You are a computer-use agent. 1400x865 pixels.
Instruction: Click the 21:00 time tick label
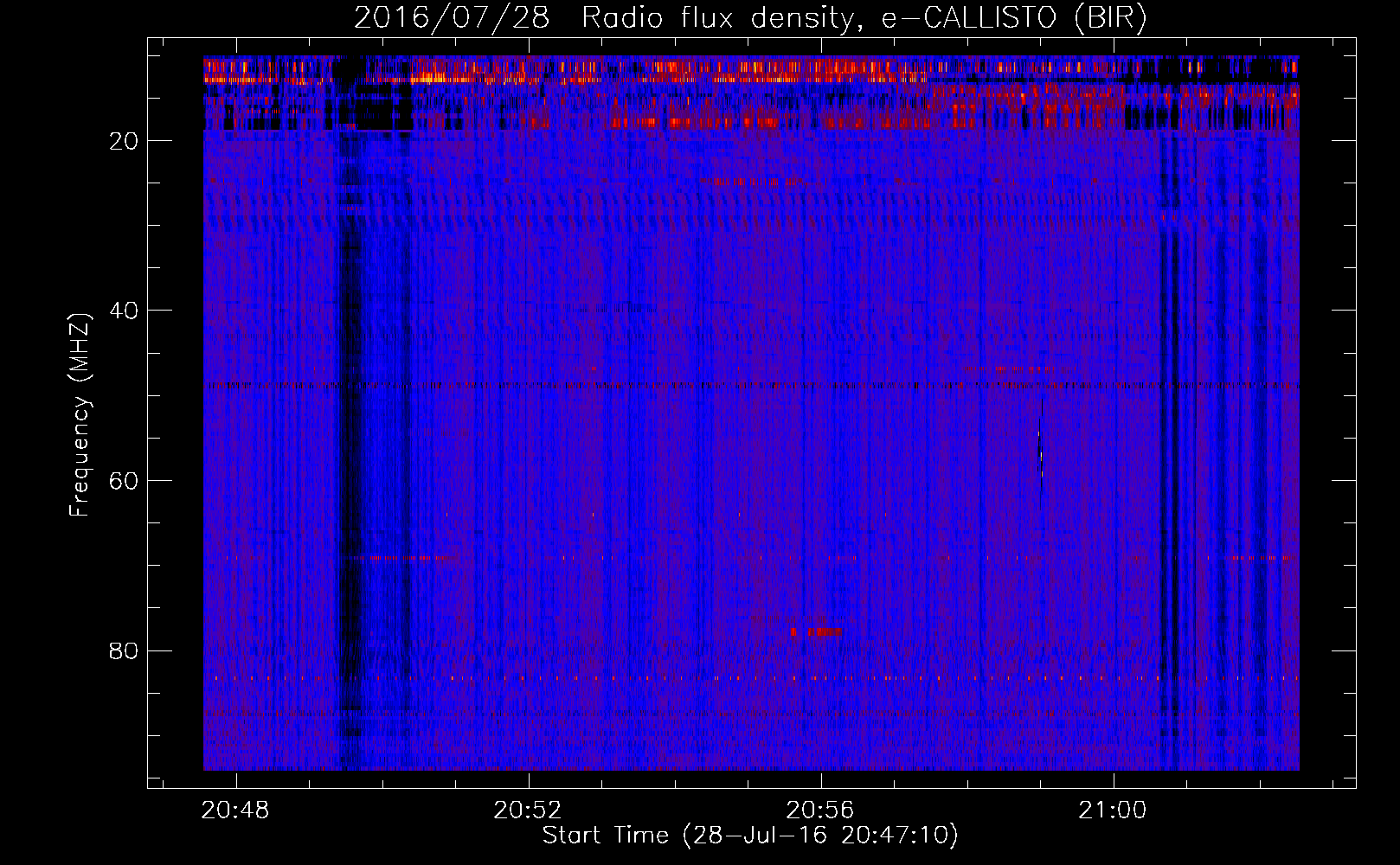1112,811
